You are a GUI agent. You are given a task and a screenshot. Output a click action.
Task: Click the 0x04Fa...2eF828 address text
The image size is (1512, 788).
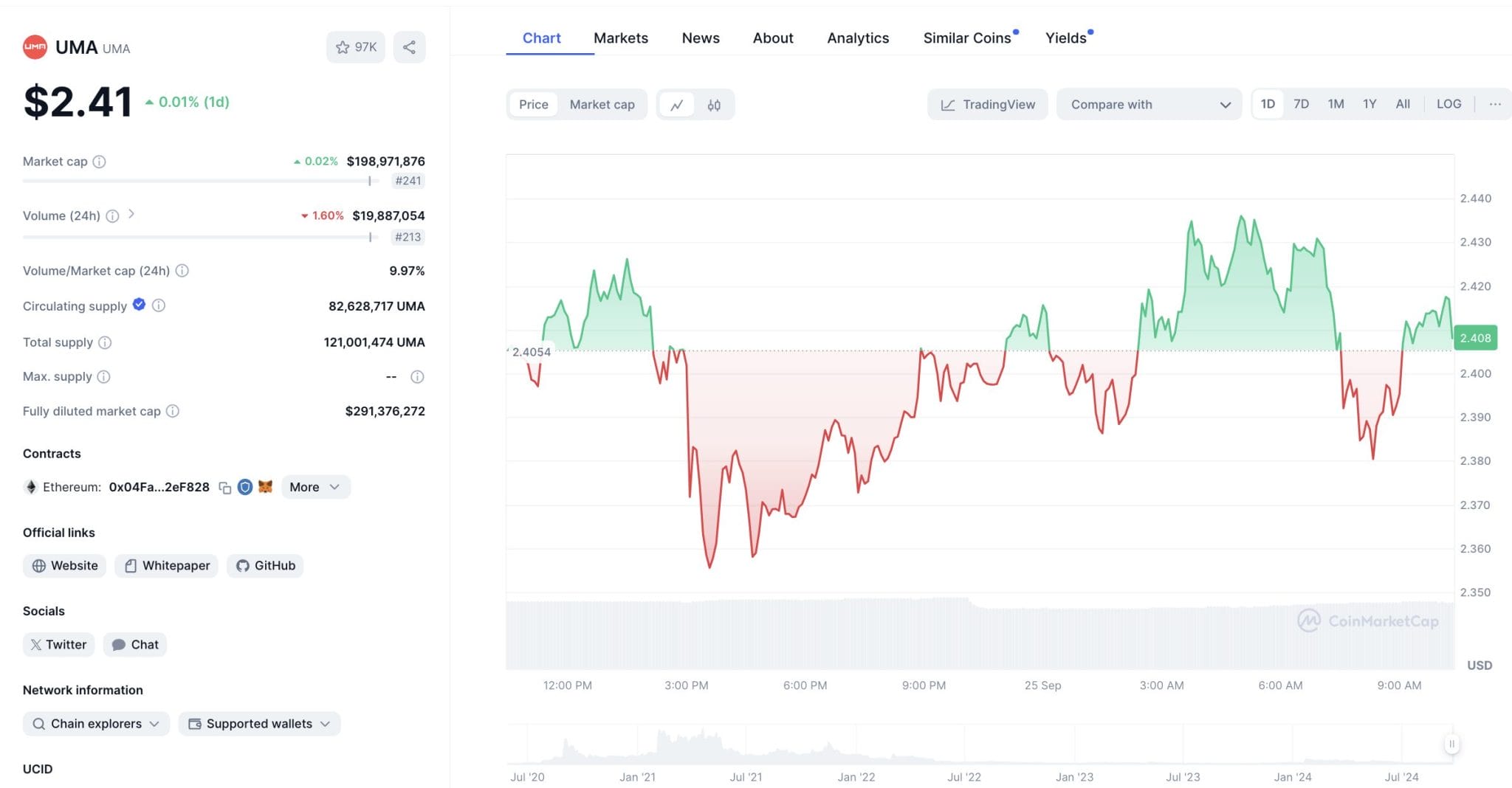coord(159,487)
